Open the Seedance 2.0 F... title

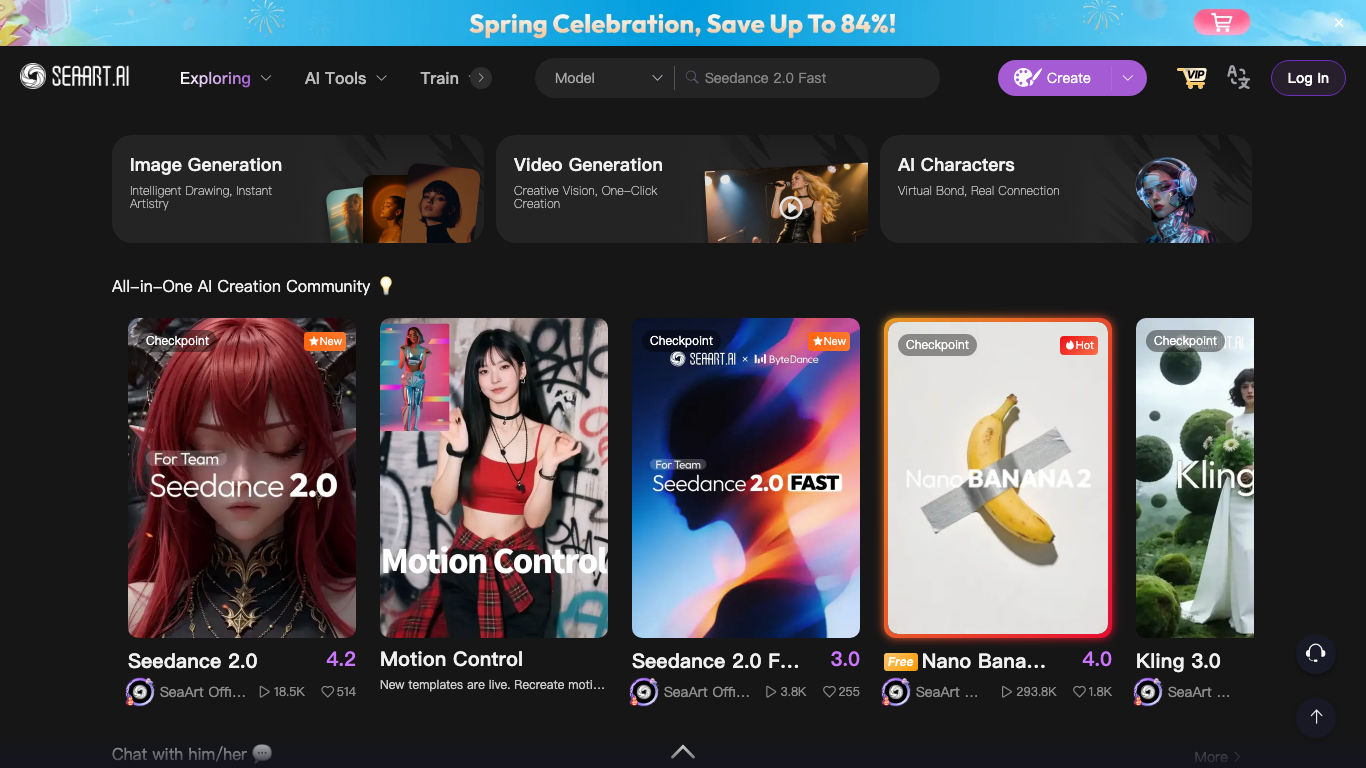716,661
